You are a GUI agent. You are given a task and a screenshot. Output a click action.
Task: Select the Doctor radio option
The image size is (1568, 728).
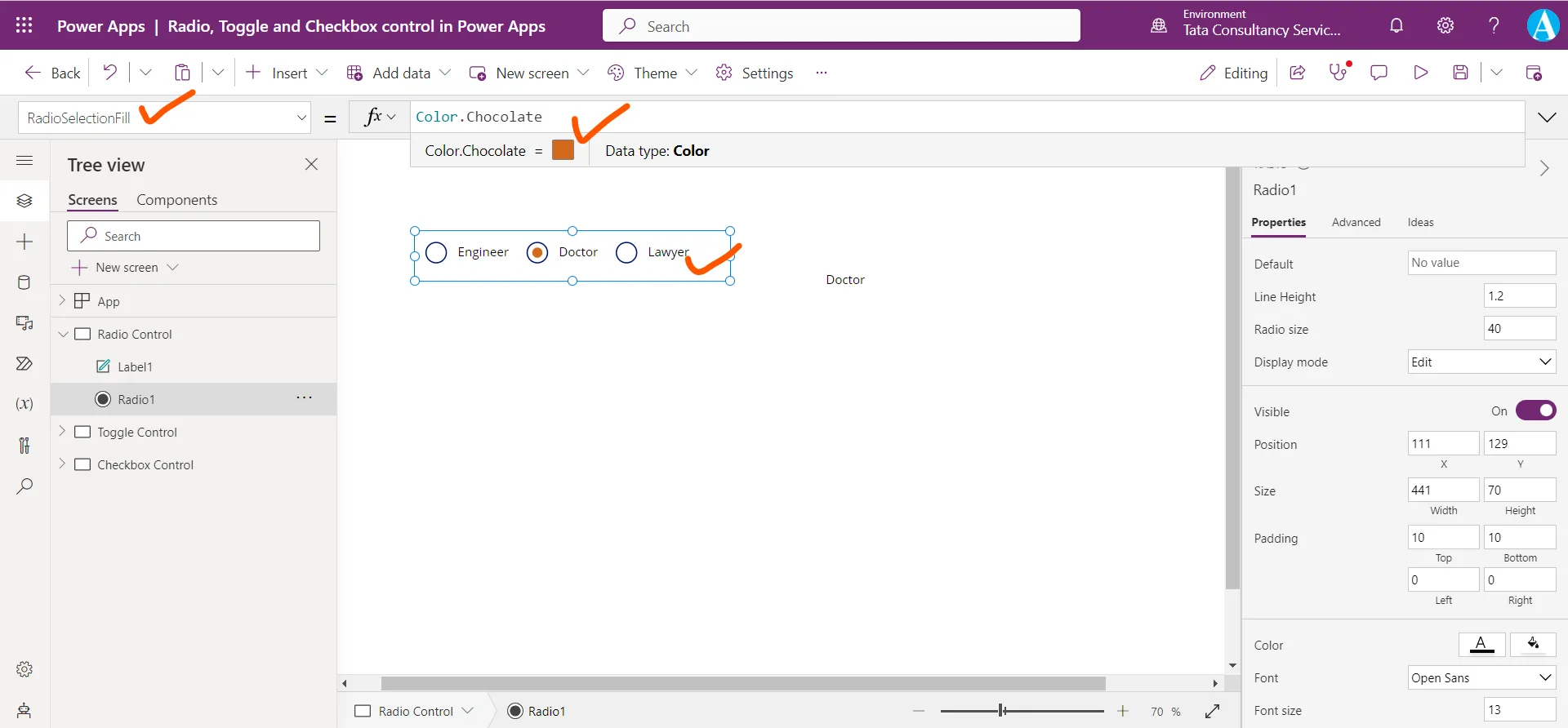tap(537, 253)
